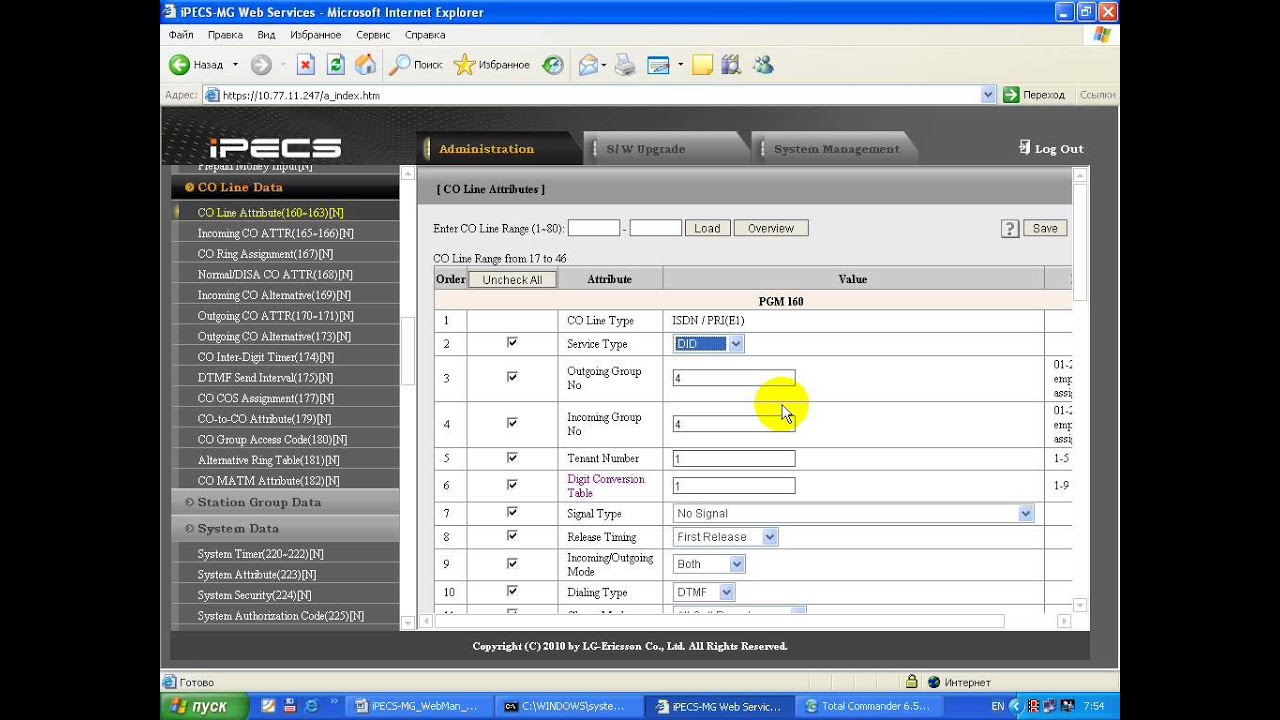Open CO Ring Assignment(167) link
This screenshot has height=720, width=1280.
coord(265,254)
